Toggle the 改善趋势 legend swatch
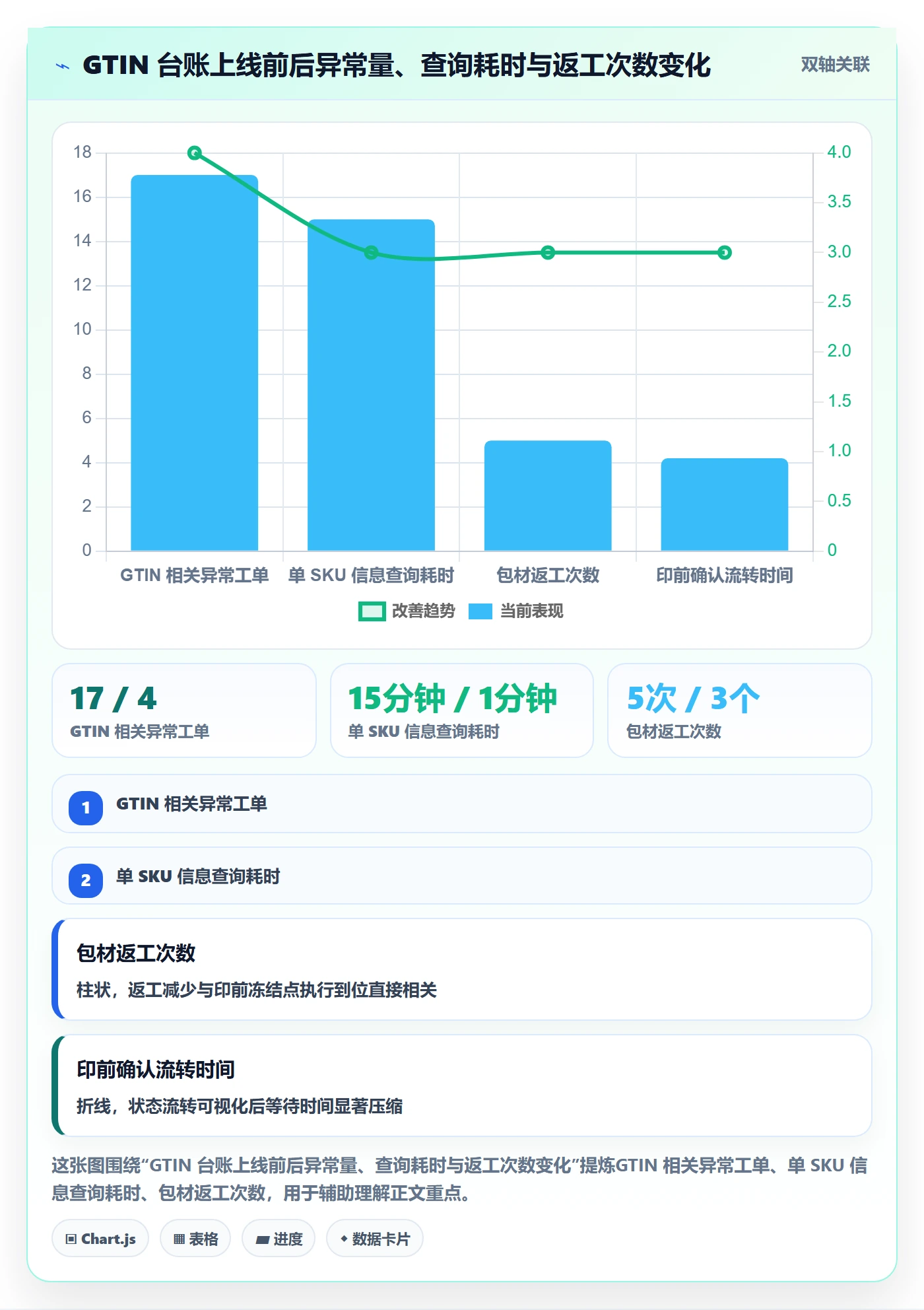 (372, 611)
